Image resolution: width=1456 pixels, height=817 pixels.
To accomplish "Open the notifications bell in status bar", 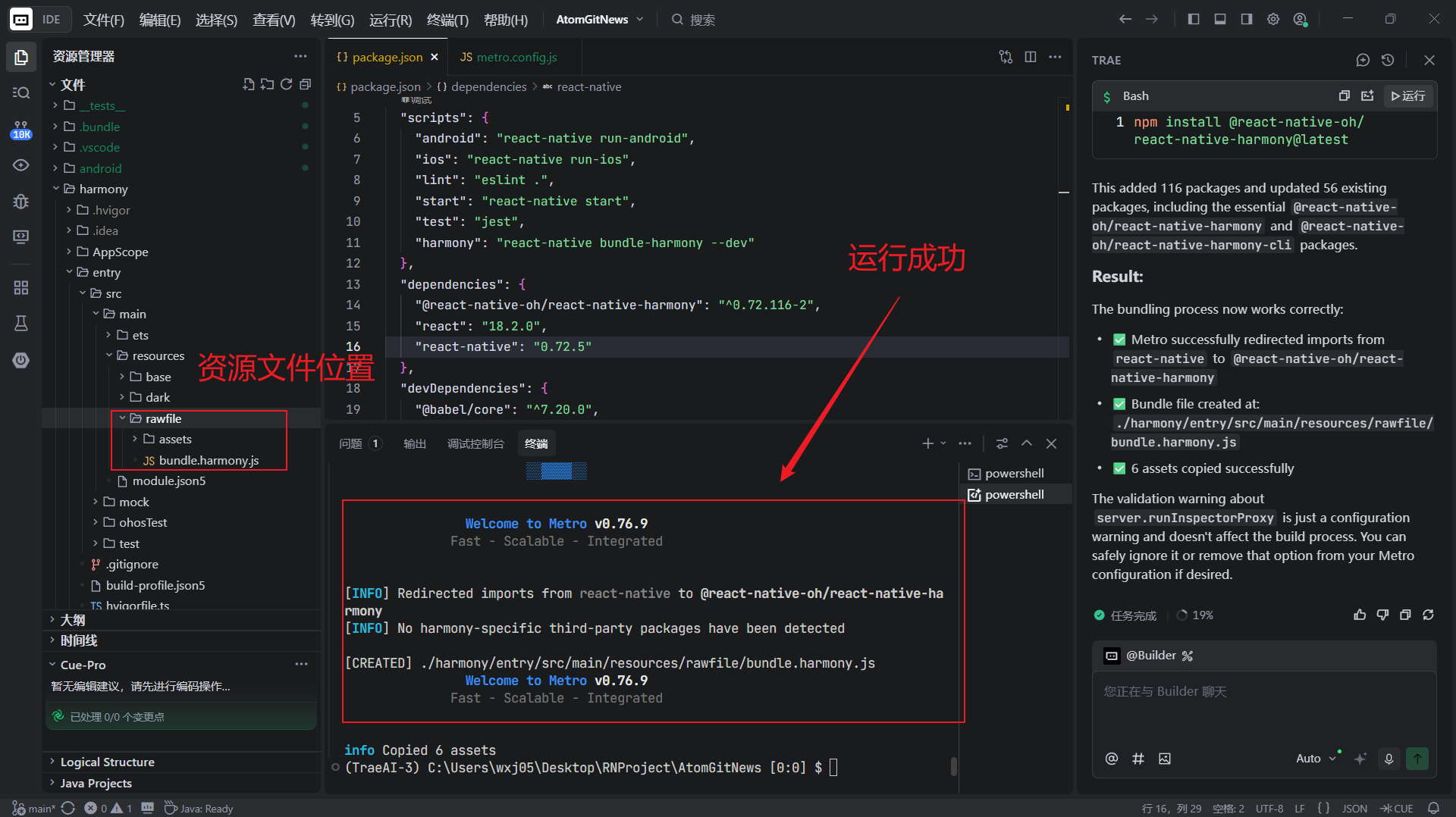I will 1433,808.
